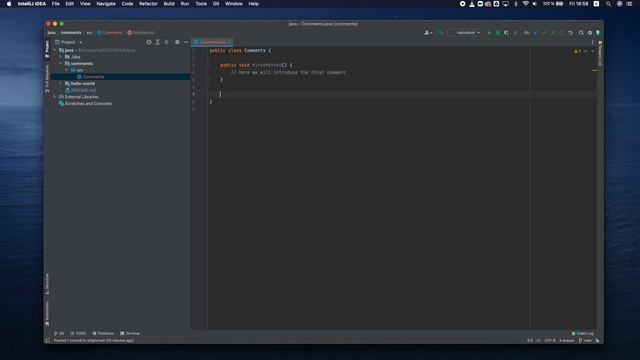Toggle the Structure side tab

(x=47, y=283)
